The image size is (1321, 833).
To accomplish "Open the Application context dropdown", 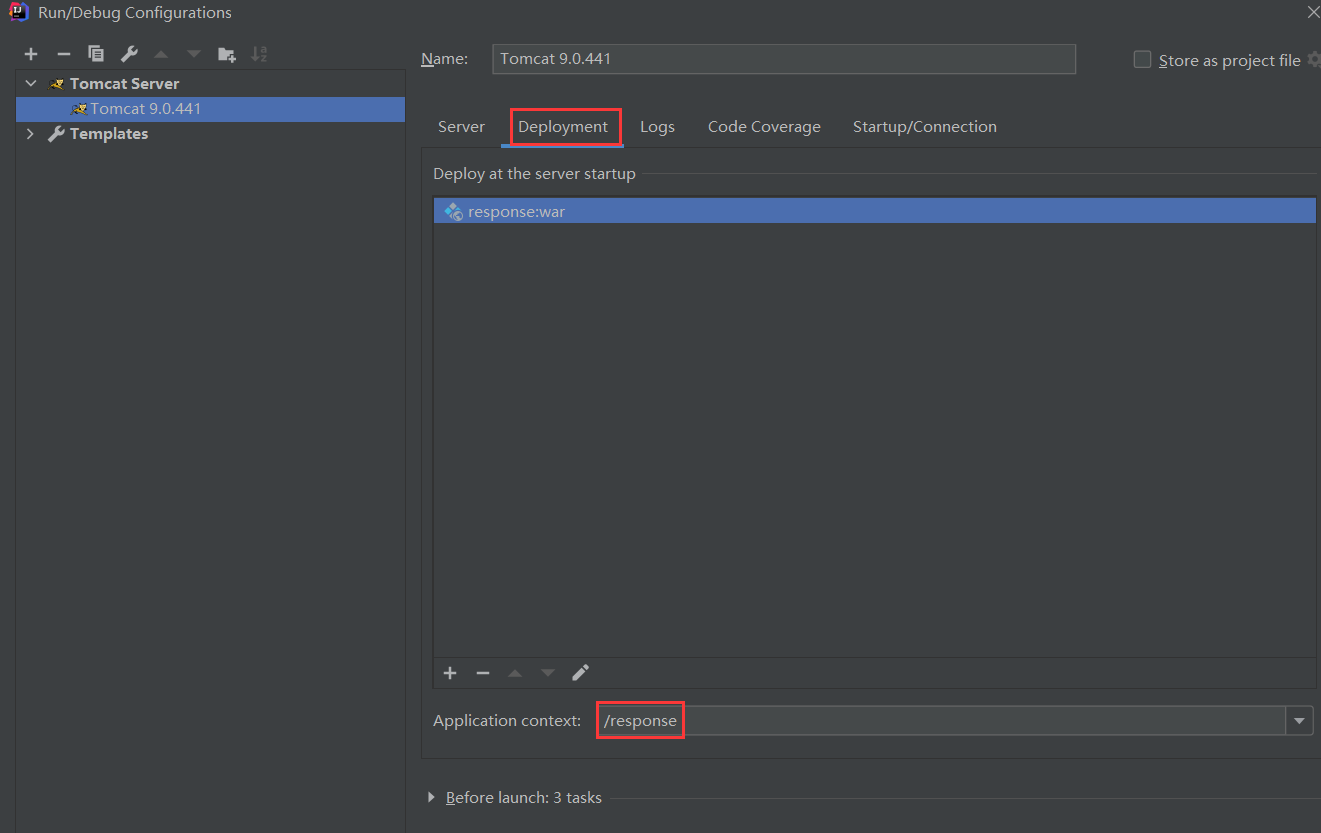I will (x=1299, y=720).
